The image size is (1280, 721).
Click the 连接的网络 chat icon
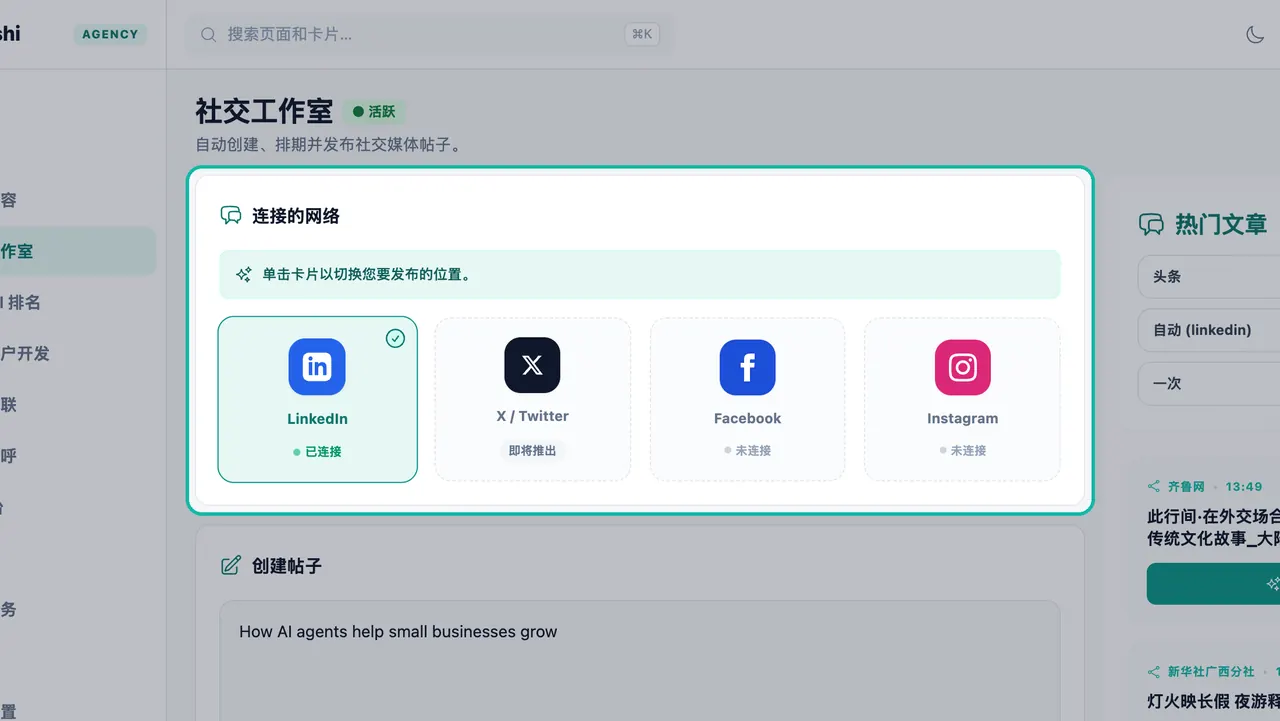click(231, 215)
